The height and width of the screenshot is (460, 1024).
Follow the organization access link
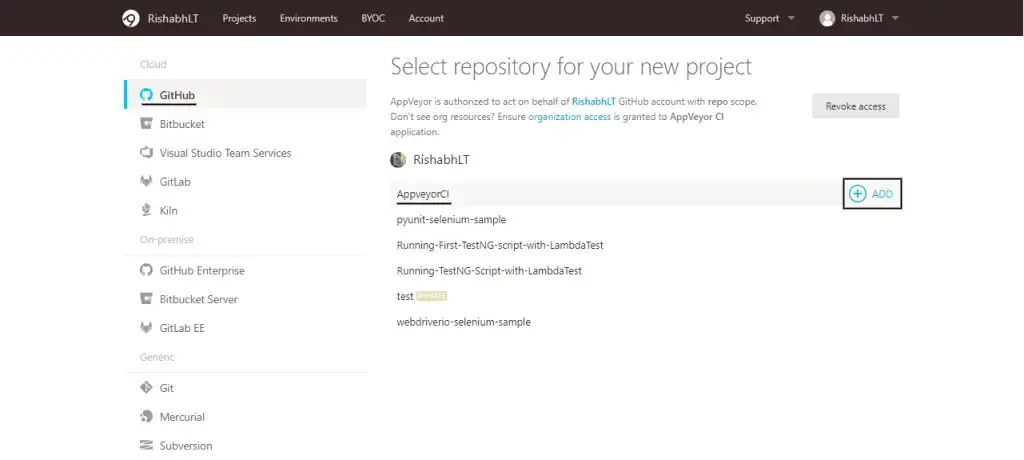point(569,117)
